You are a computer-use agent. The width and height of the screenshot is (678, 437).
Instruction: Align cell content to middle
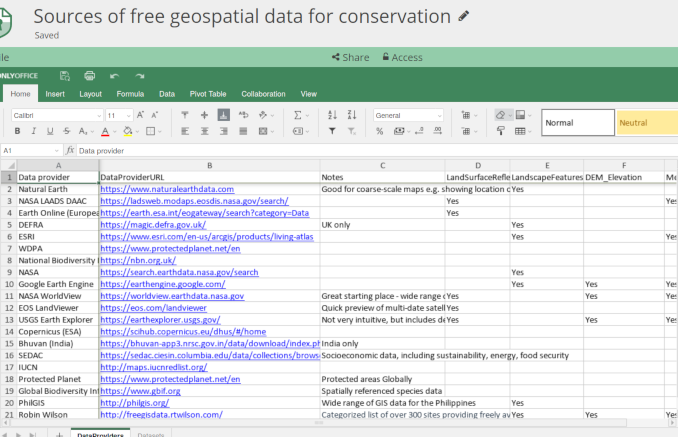pyautogui.click(x=204, y=115)
